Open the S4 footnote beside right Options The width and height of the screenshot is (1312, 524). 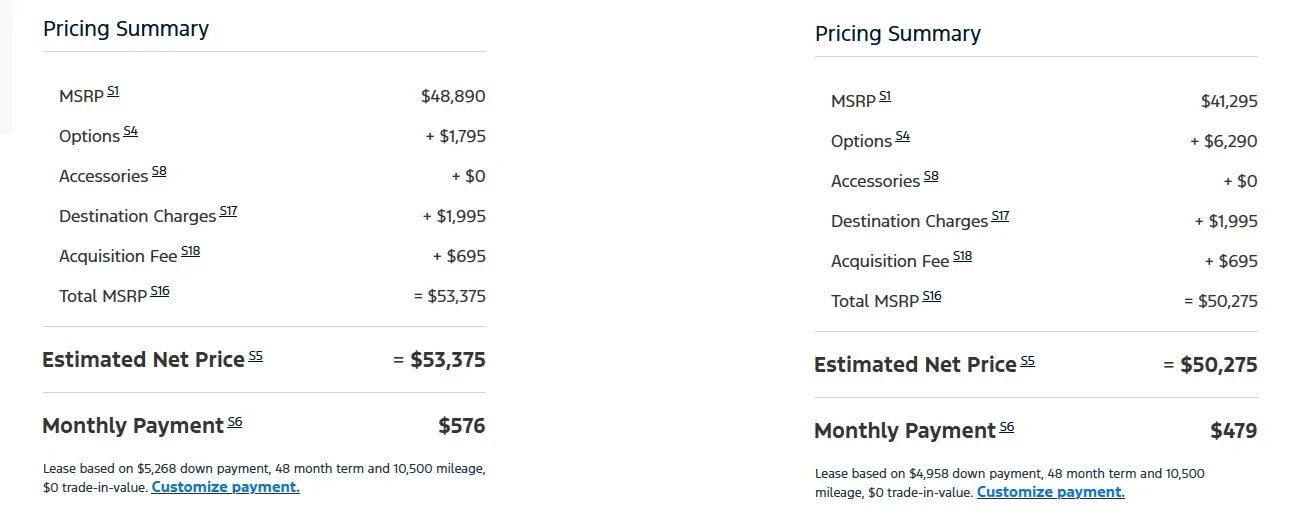click(x=903, y=136)
